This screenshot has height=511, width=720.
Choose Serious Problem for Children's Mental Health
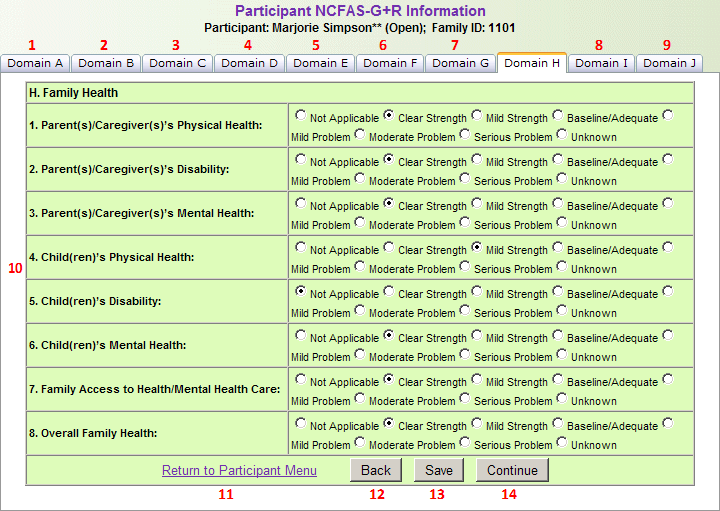tap(465, 354)
